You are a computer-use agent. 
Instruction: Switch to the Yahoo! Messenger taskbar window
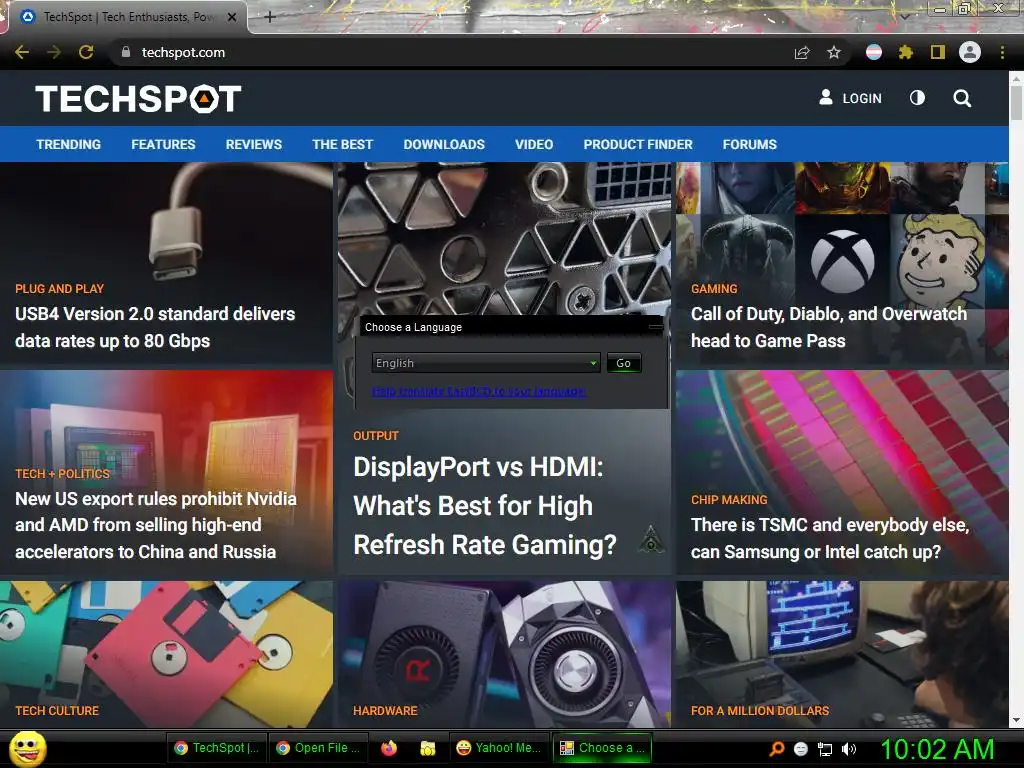coord(499,748)
